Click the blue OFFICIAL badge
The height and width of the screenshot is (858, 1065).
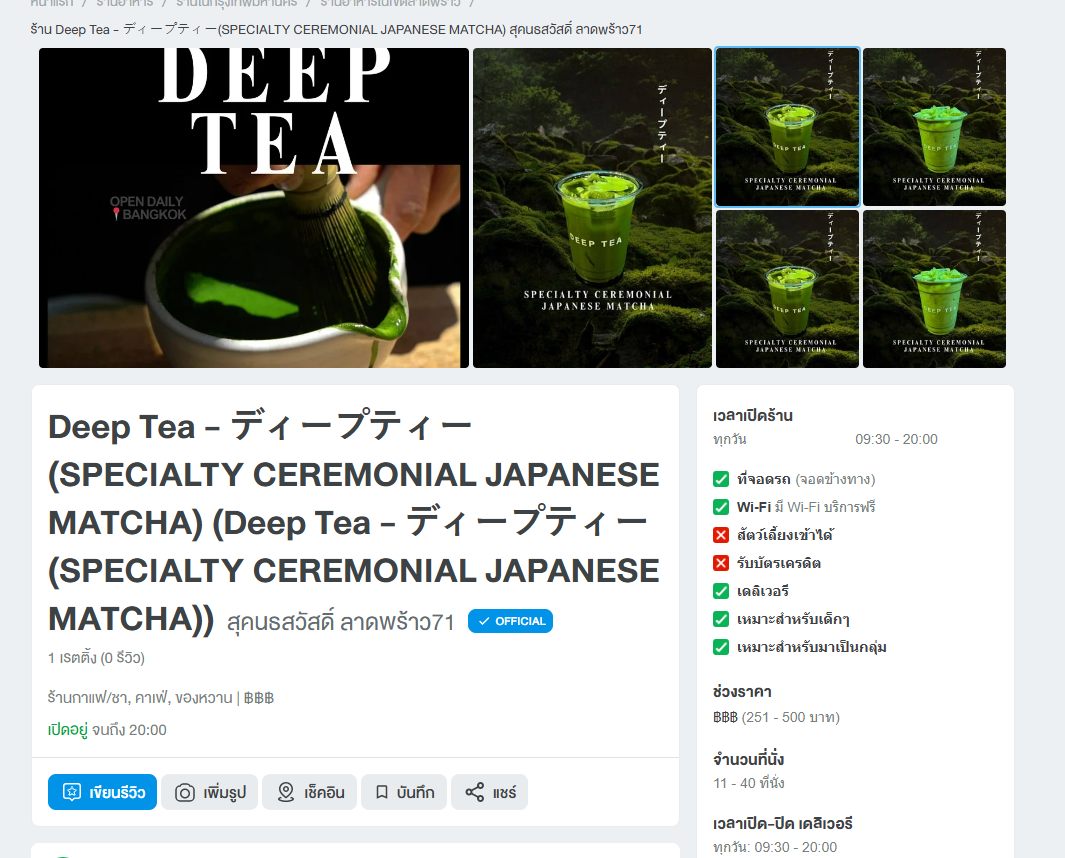click(x=510, y=621)
